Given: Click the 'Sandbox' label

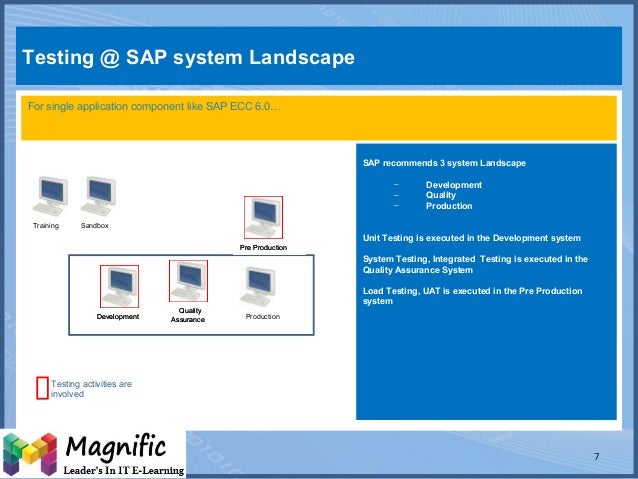Looking at the screenshot, I should (95, 225).
